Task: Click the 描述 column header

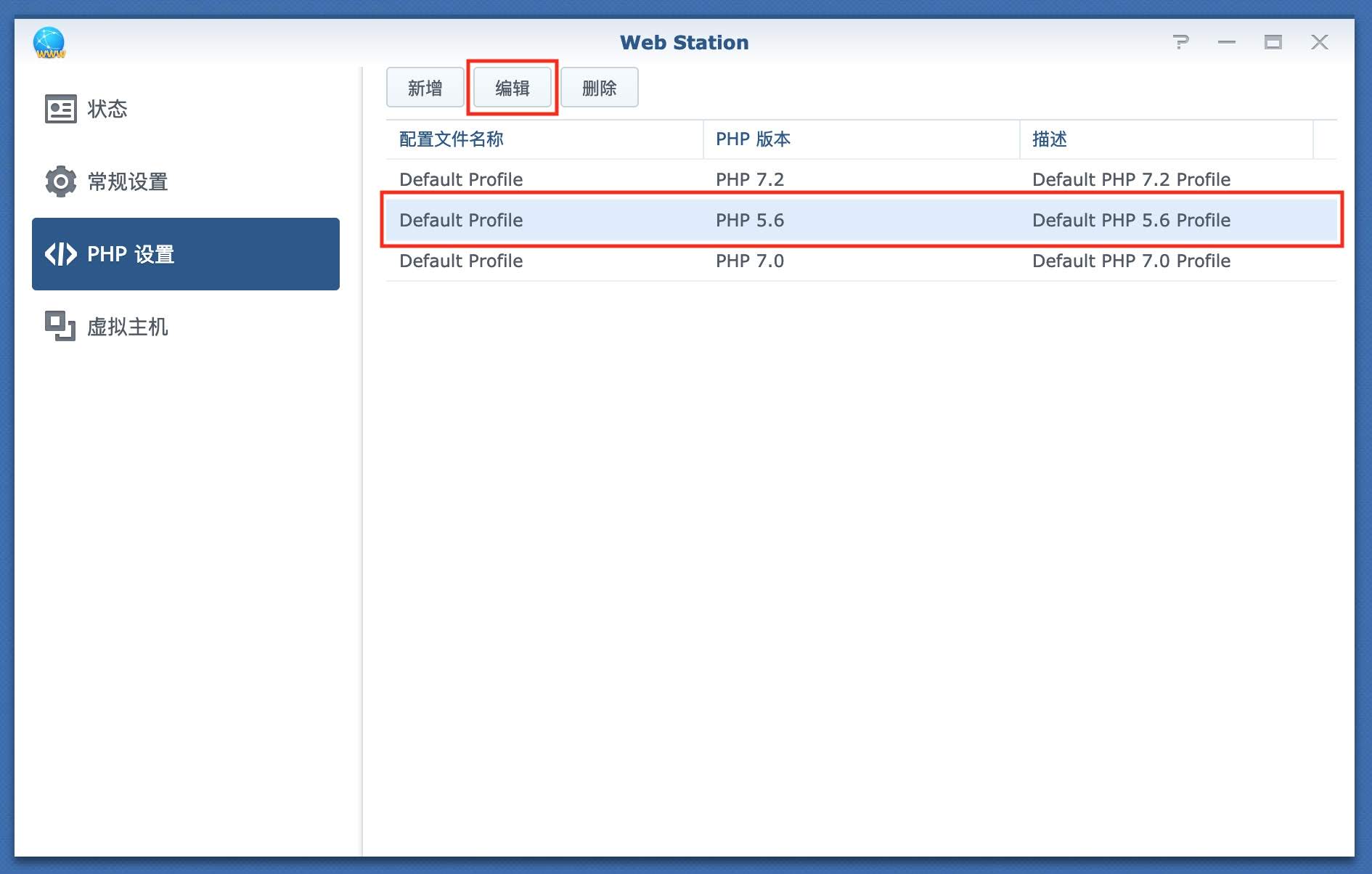Action: click(1167, 139)
